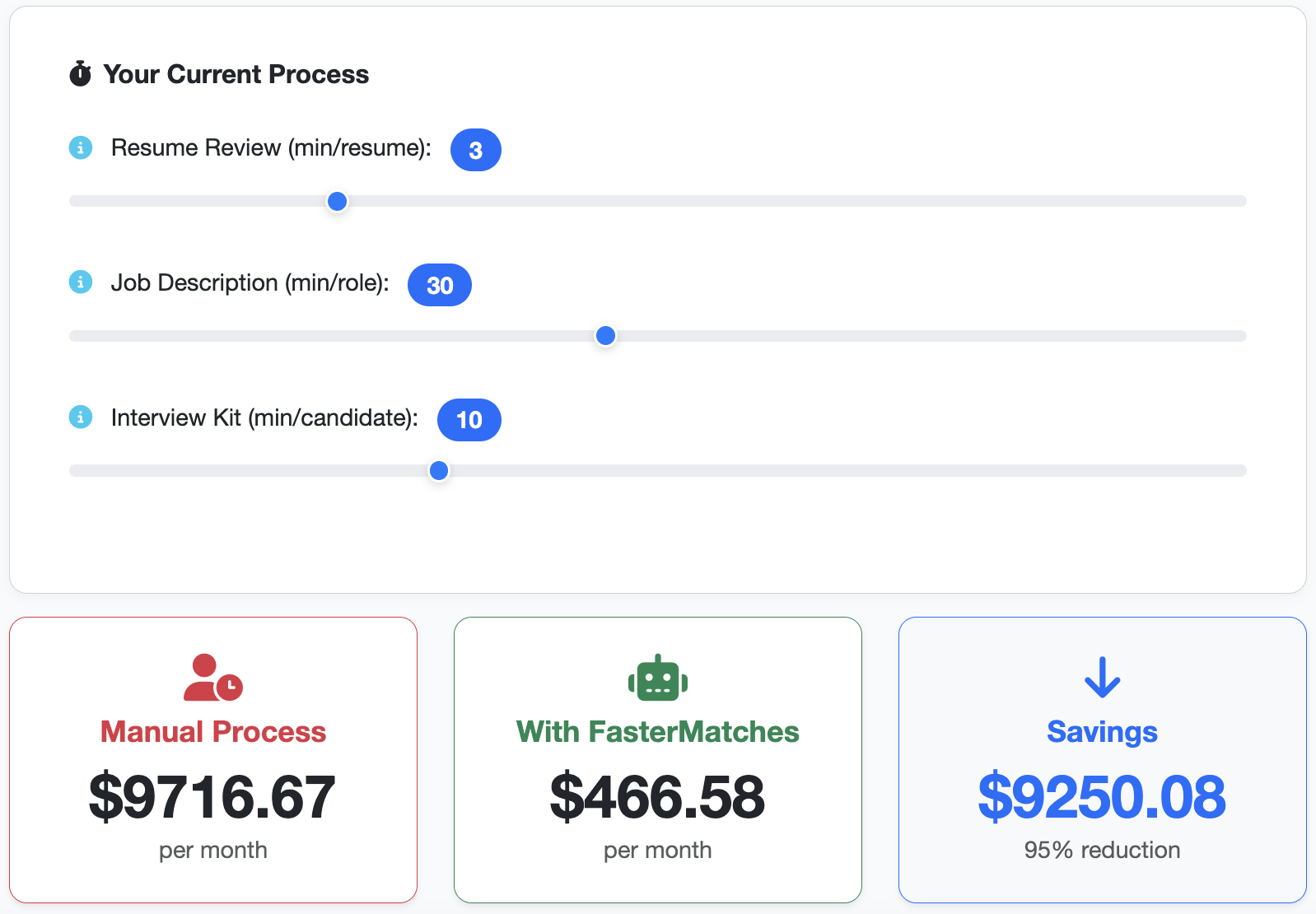Click the Resume Review (min/resume) label
1316x914 pixels.
click(x=271, y=148)
